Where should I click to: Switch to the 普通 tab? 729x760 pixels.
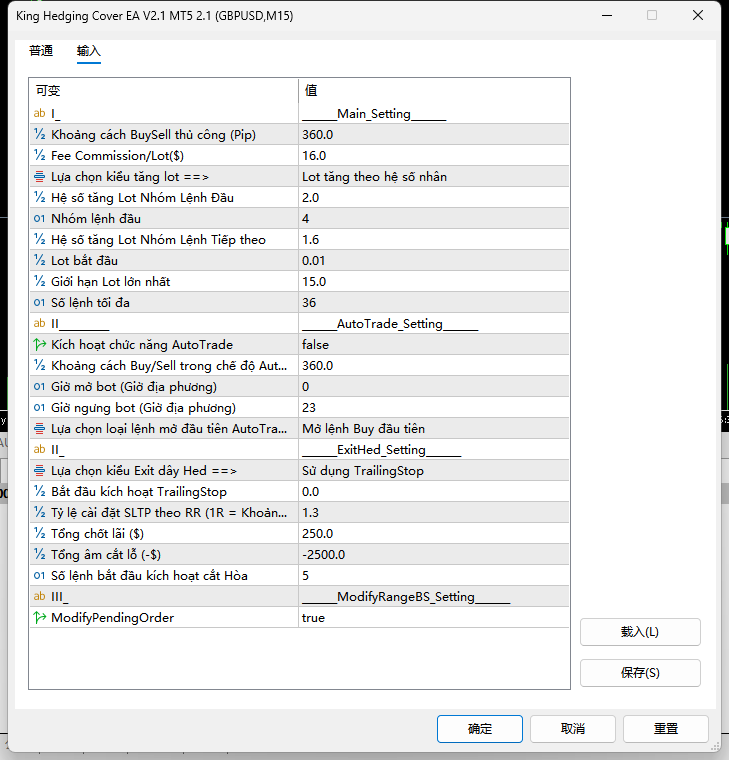[41, 51]
